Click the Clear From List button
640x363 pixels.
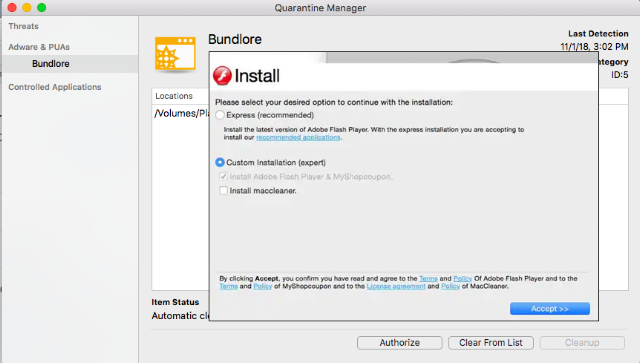491,343
